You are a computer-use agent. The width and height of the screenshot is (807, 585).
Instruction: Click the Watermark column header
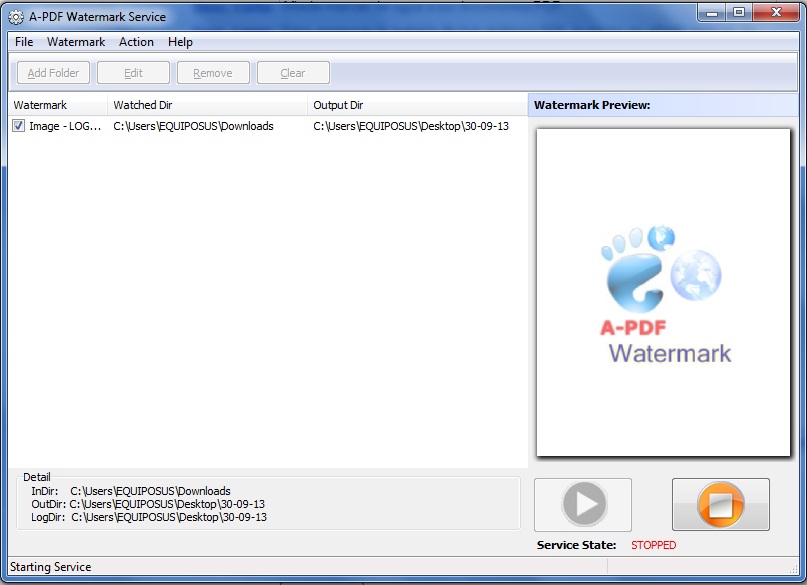pyautogui.click(x=58, y=105)
